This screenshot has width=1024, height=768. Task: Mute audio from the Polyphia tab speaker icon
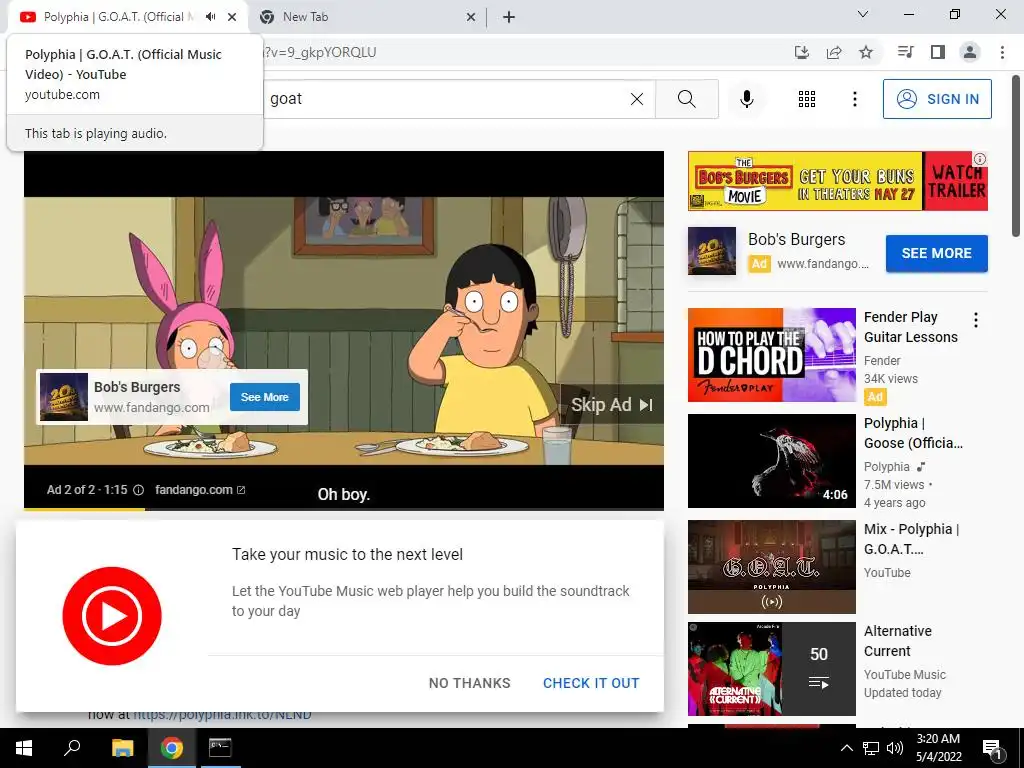210,17
